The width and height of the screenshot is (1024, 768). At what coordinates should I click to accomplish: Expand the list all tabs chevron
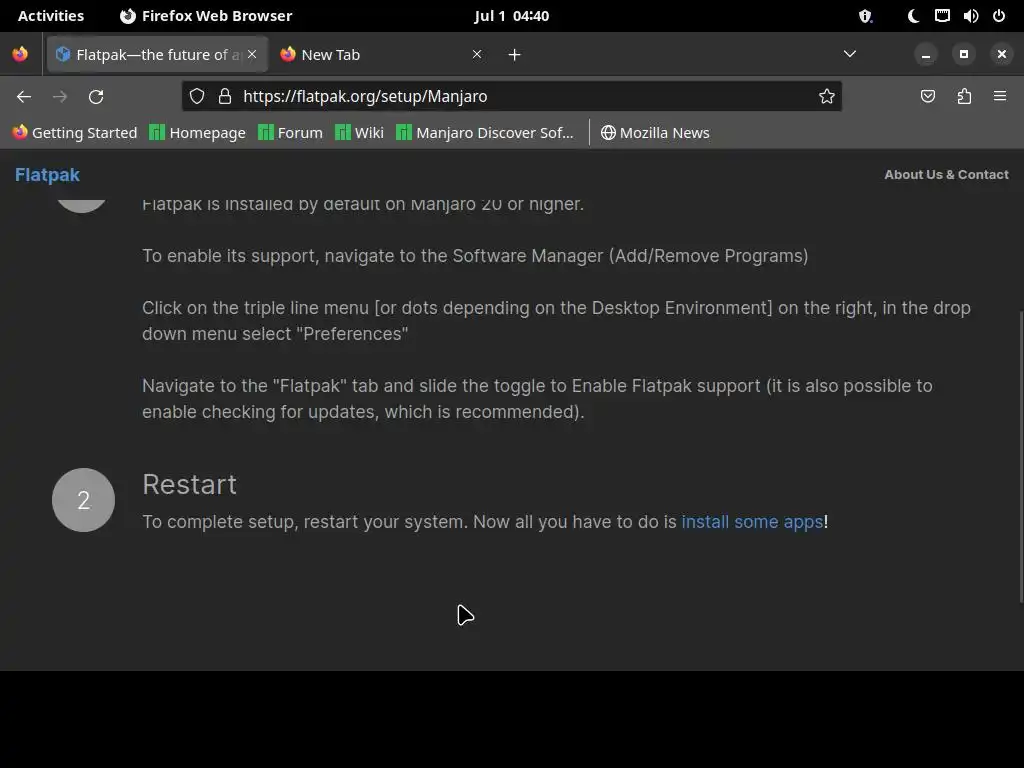850,54
